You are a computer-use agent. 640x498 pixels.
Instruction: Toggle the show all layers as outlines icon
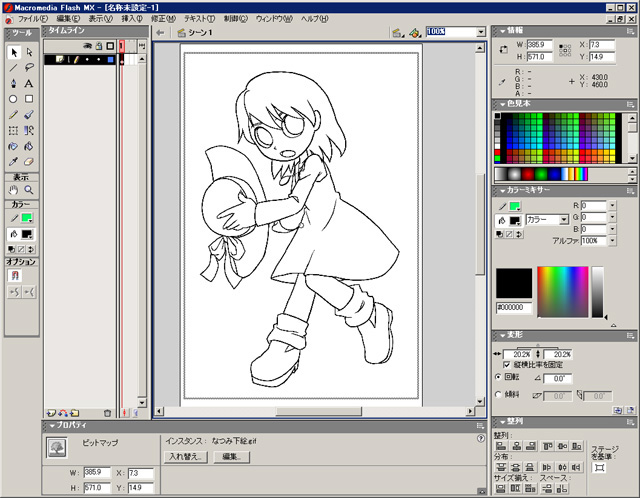pyautogui.click(x=110, y=46)
